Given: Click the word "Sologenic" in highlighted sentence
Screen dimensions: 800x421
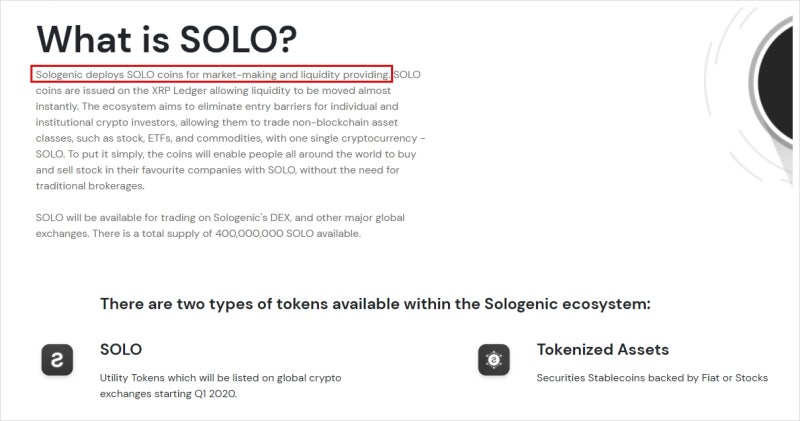Looking at the screenshot, I should pos(59,75).
